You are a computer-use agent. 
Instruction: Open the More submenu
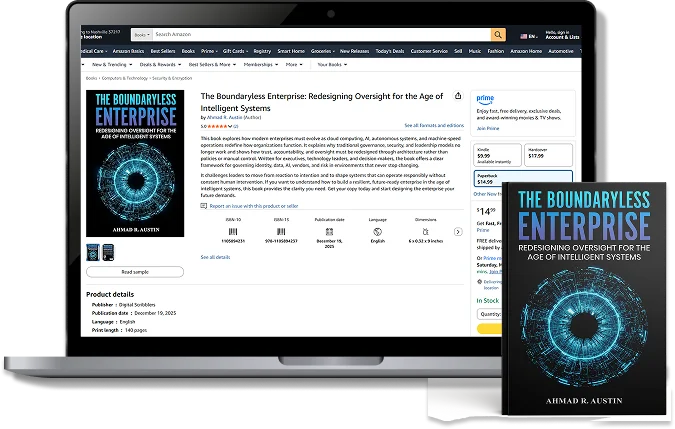point(294,65)
